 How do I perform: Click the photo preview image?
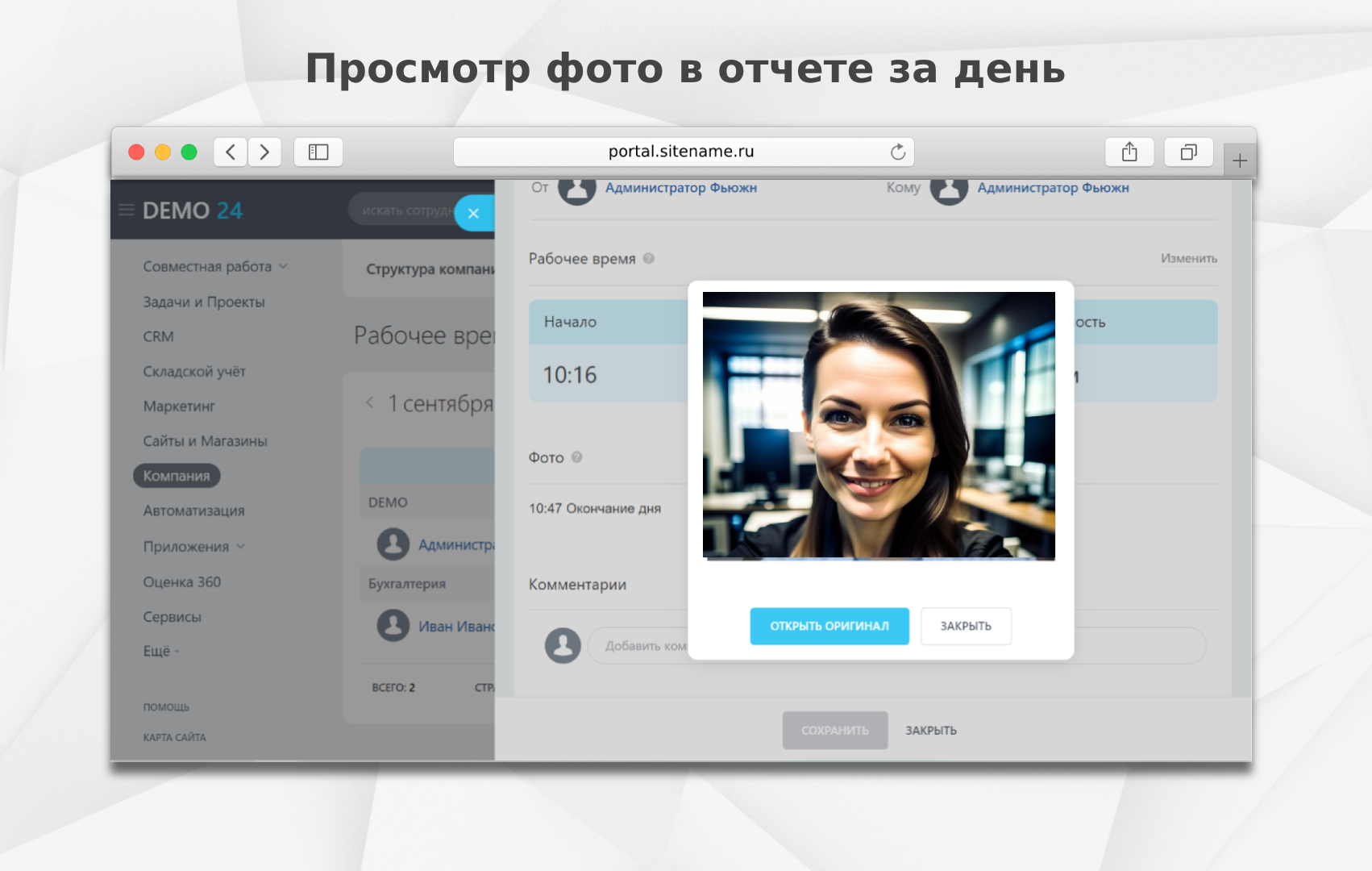879,426
